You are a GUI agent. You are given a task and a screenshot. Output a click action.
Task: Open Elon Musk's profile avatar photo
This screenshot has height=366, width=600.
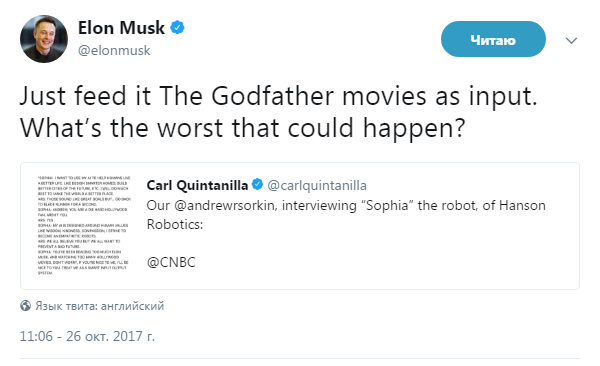[x=44, y=39]
